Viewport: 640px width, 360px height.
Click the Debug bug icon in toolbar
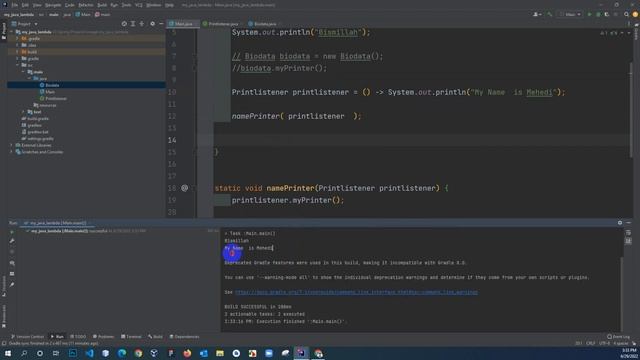598,14
